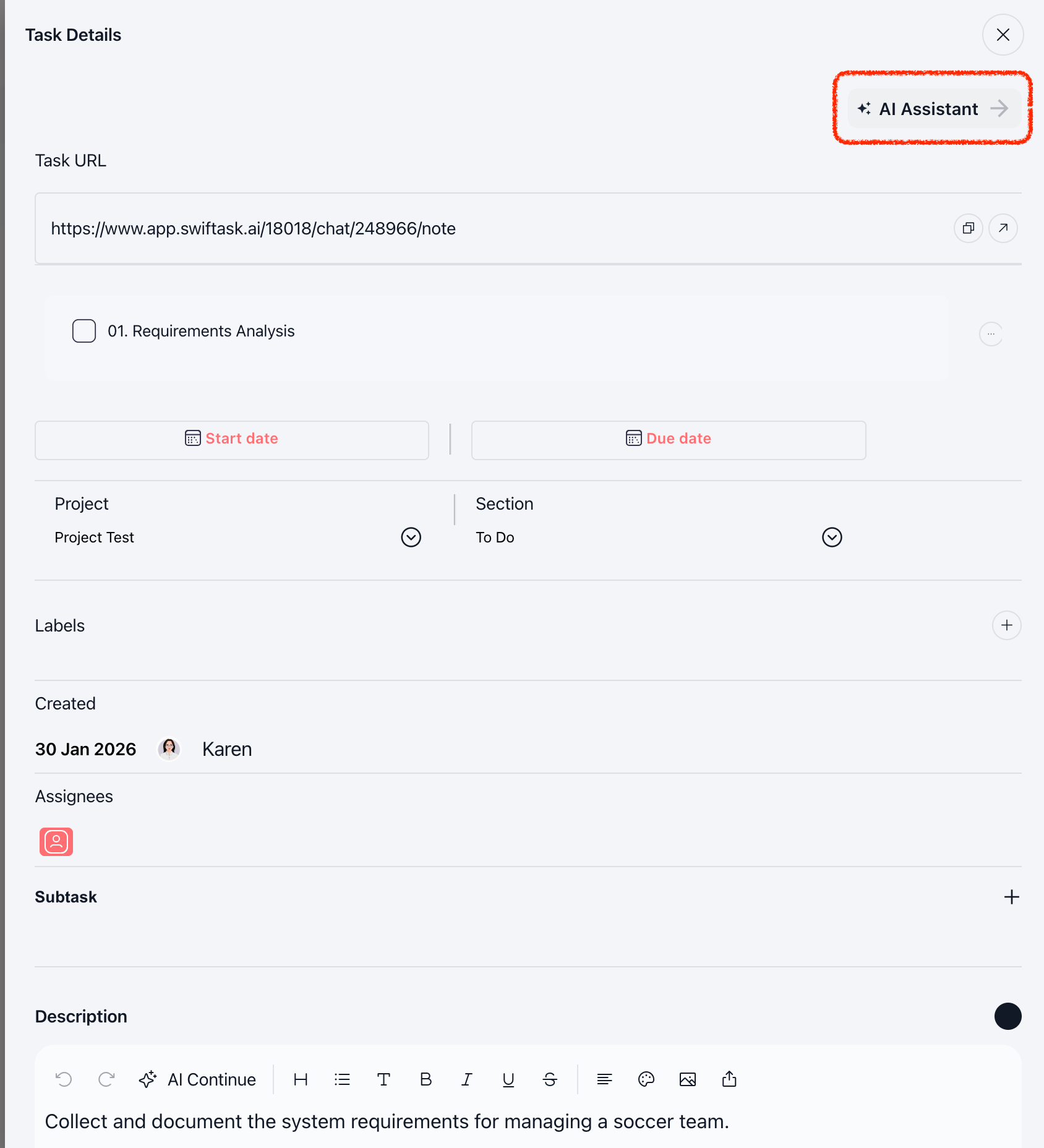The image size is (1044, 1148).
Task: Click the redo arrow in description toolbar
Action: pos(106,1079)
